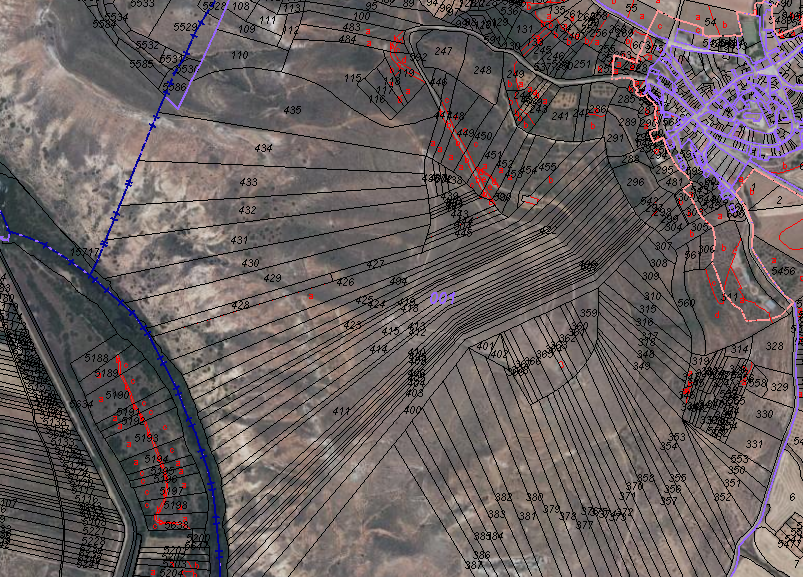Click on parcel 359
This screenshot has width=803, height=577.
click(x=588, y=313)
